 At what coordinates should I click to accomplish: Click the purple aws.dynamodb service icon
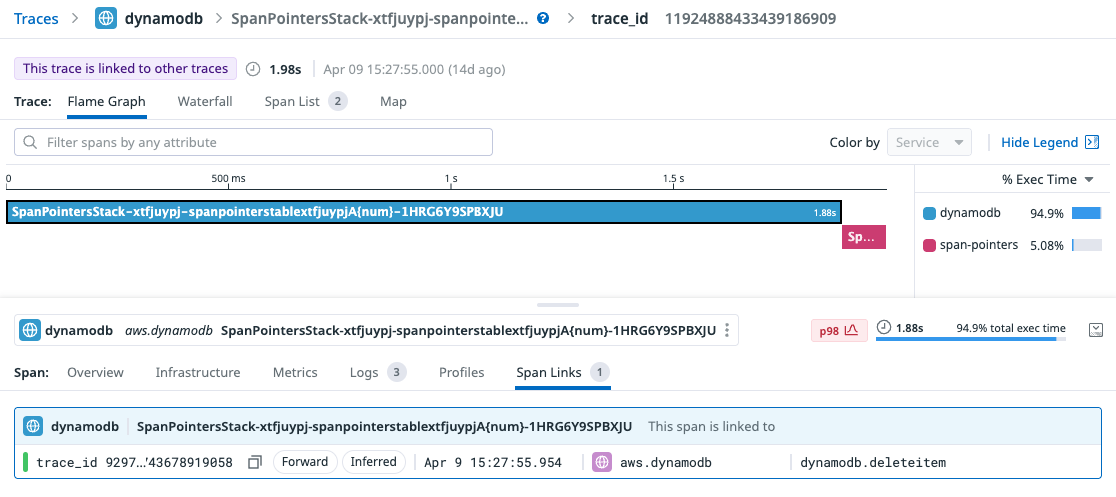click(602, 462)
